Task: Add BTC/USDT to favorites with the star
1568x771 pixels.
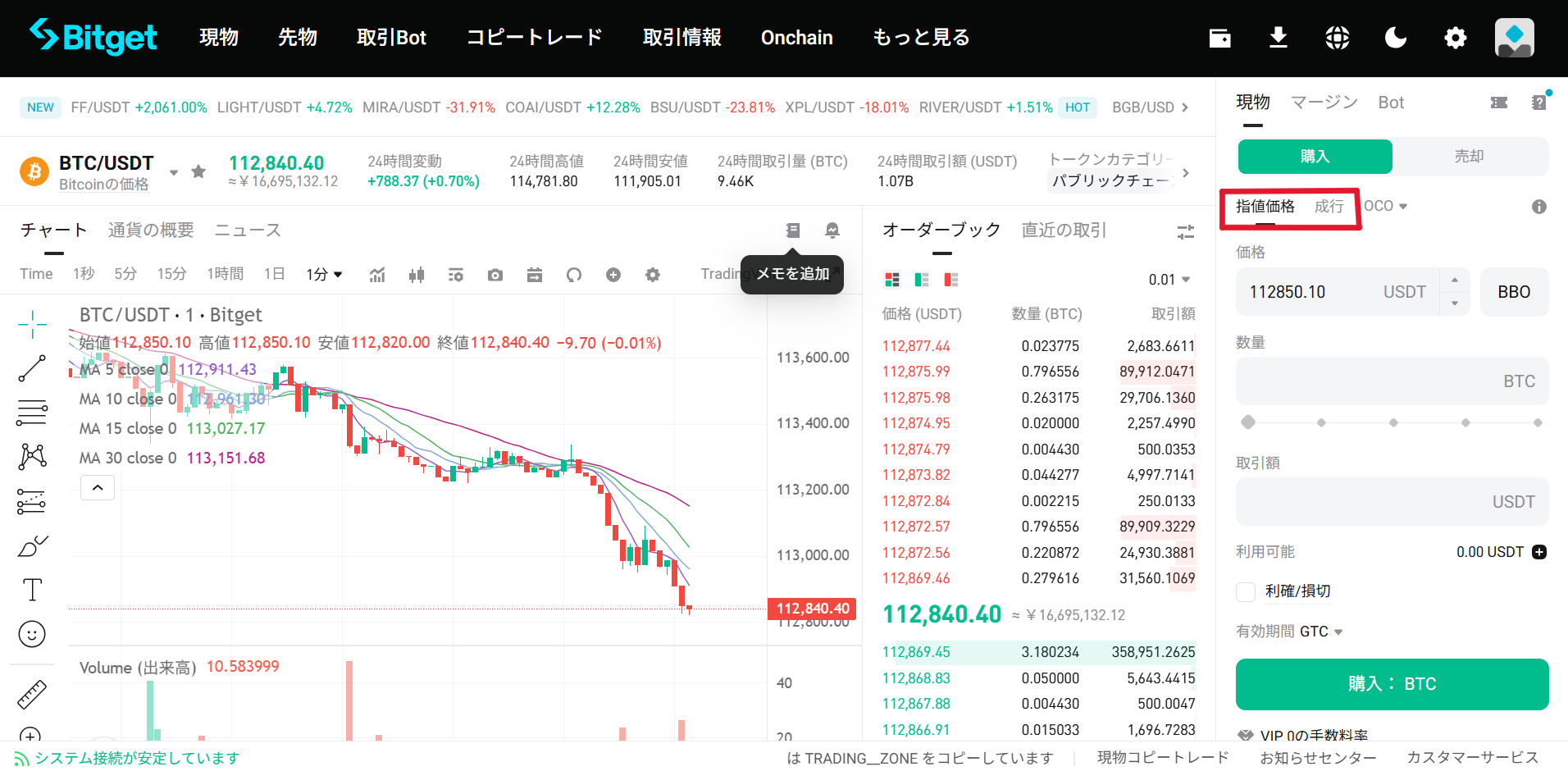Action: click(198, 171)
